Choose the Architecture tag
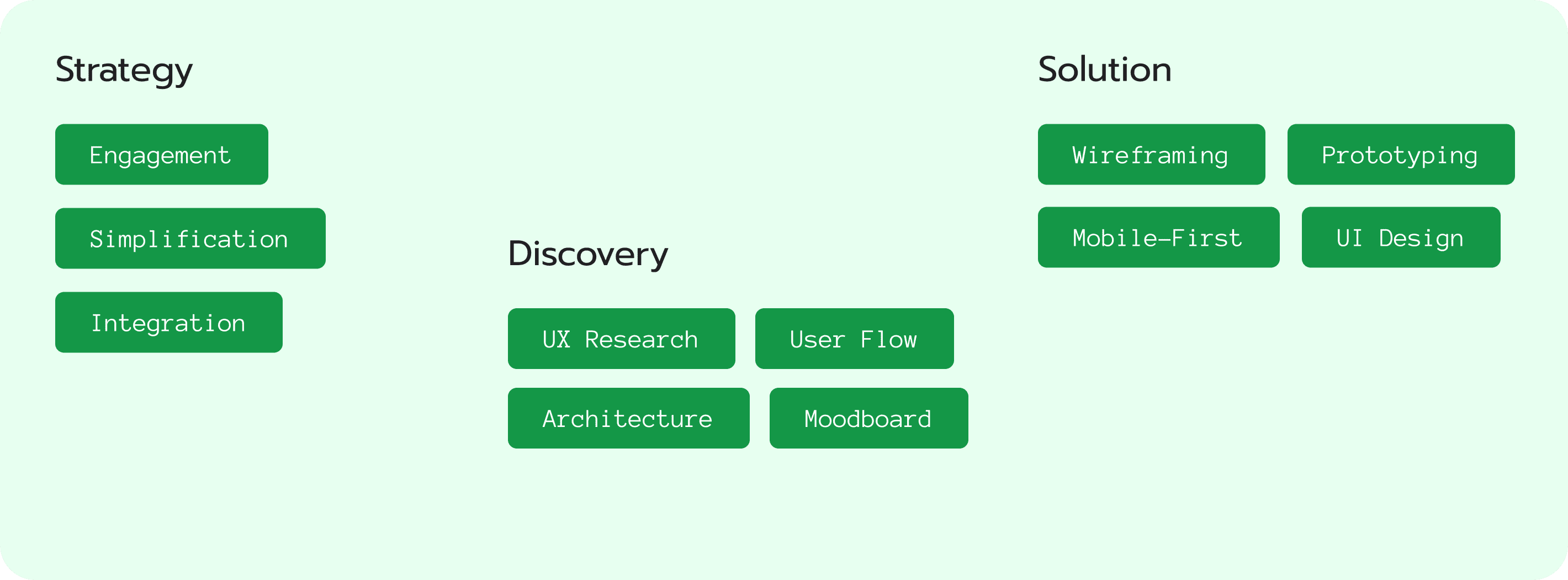Image resolution: width=1568 pixels, height=580 pixels. coord(628,419)
